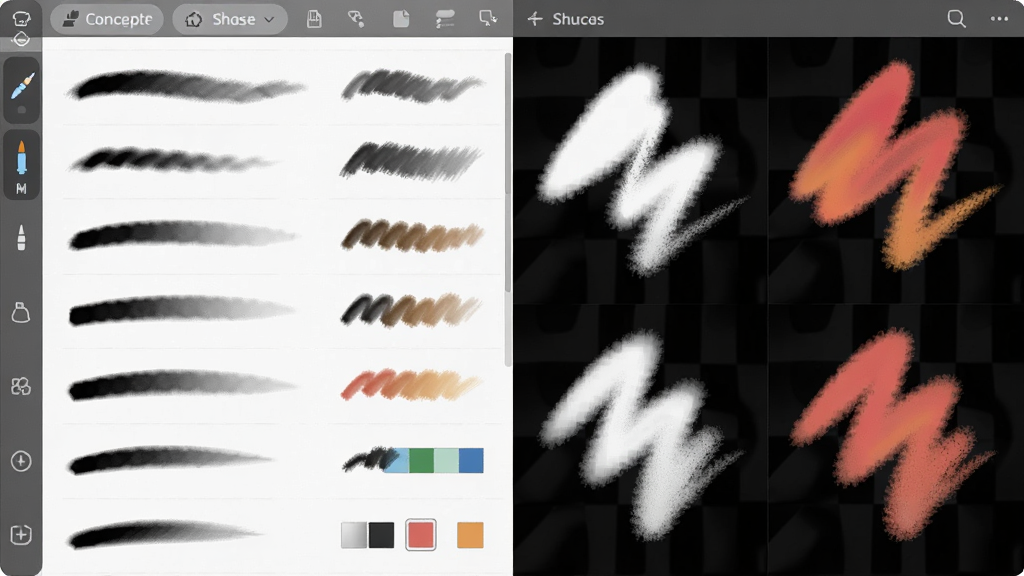This screenshot has height=576, width=1024.
Task: Choose the pale mint cell in the color strip
Action: click(x=447, y=460)
